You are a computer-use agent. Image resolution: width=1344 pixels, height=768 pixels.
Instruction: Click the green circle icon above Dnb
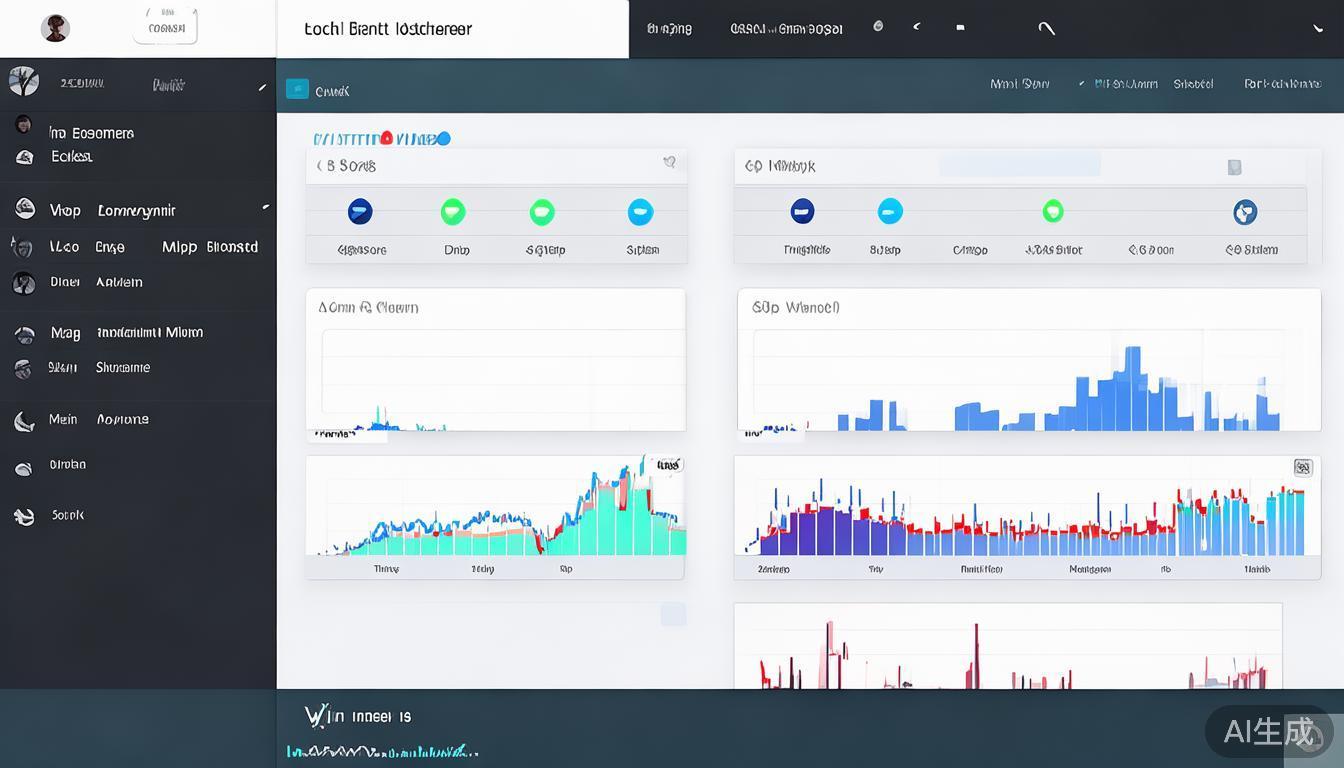point(453,211)
